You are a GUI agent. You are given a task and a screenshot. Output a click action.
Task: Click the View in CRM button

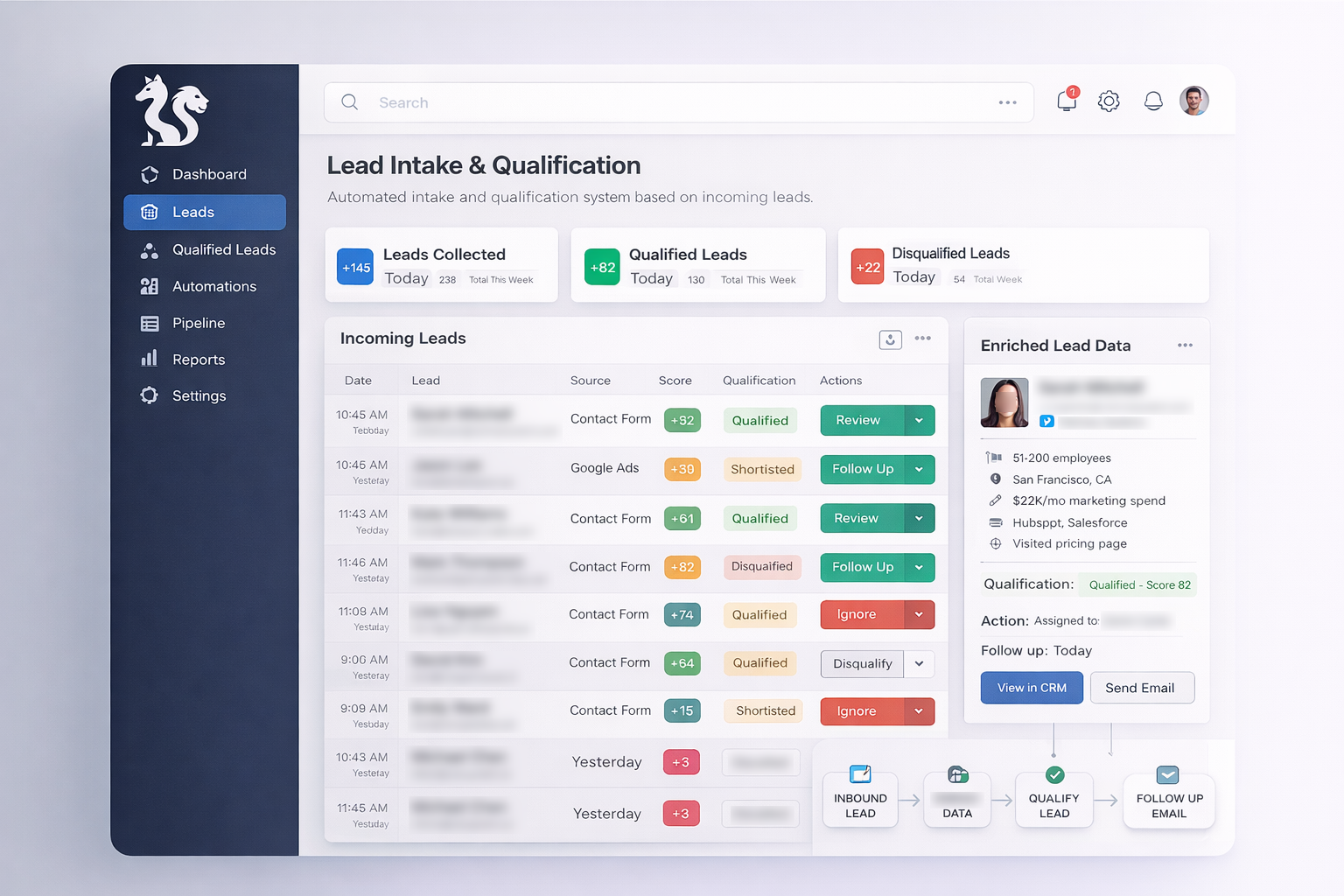1032,688
